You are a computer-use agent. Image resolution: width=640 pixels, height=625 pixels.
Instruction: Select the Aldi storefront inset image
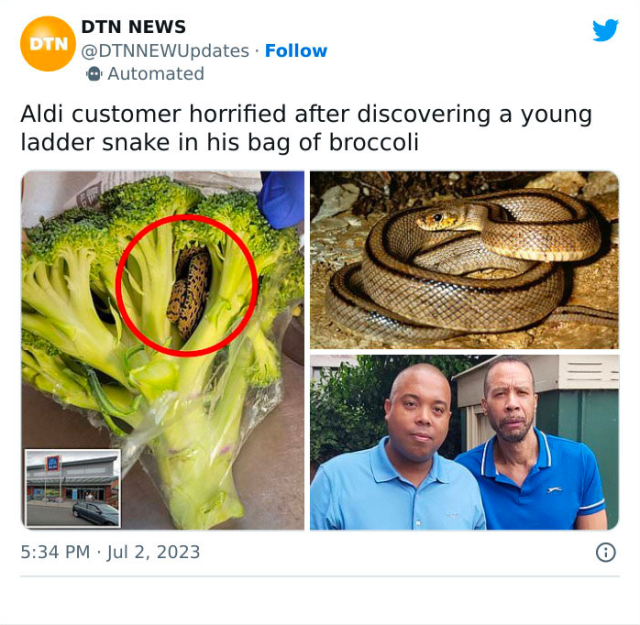[73, 488]
